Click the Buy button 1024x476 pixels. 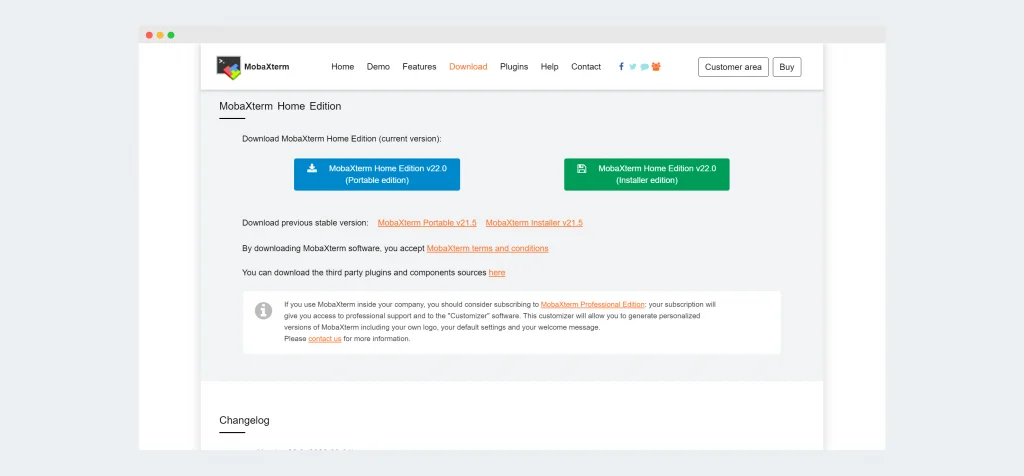(787, 67)
